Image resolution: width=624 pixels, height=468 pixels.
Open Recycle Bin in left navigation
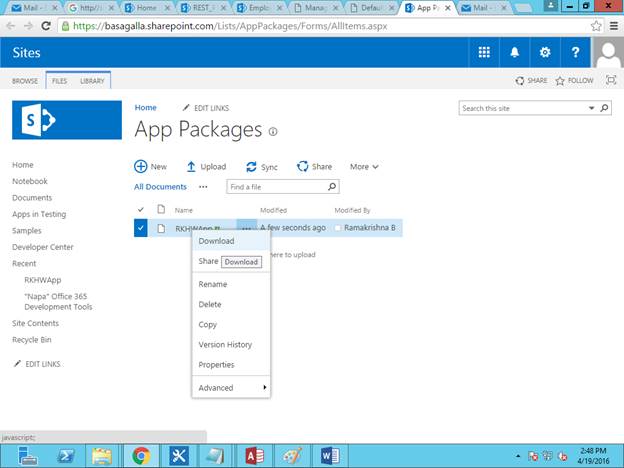(31, 339)
